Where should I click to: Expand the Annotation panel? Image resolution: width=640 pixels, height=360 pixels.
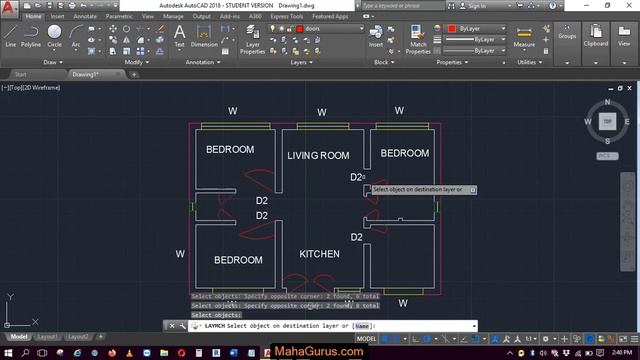(x=203, y=62)
